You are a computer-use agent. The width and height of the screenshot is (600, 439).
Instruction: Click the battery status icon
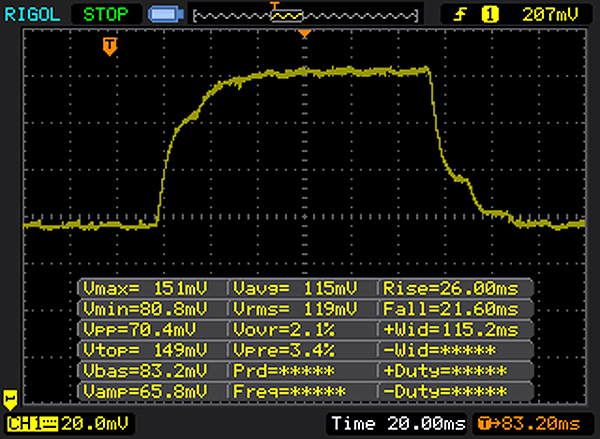(x=162, y=15)
